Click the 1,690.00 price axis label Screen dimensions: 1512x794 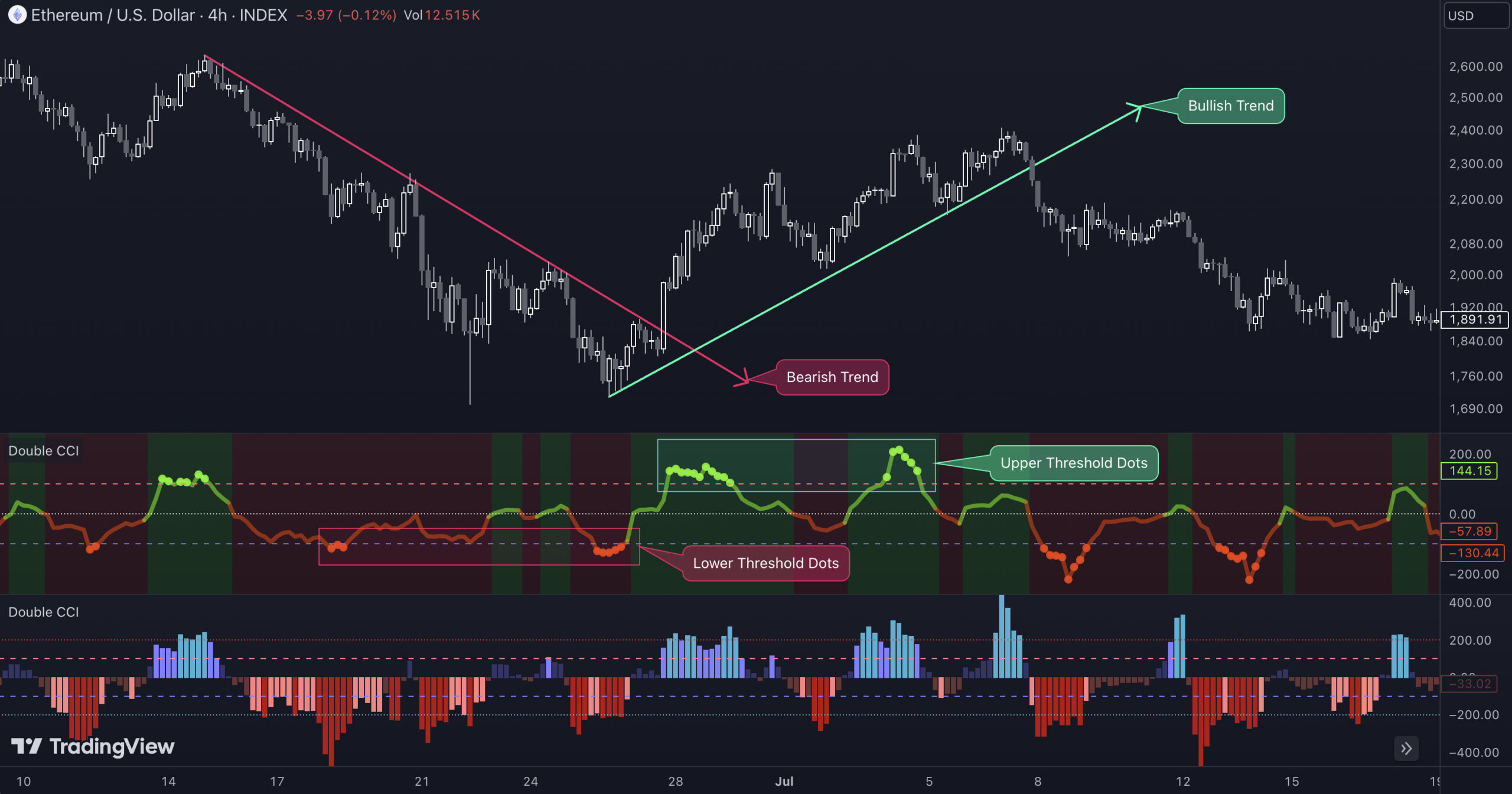tap(1476, 409)
